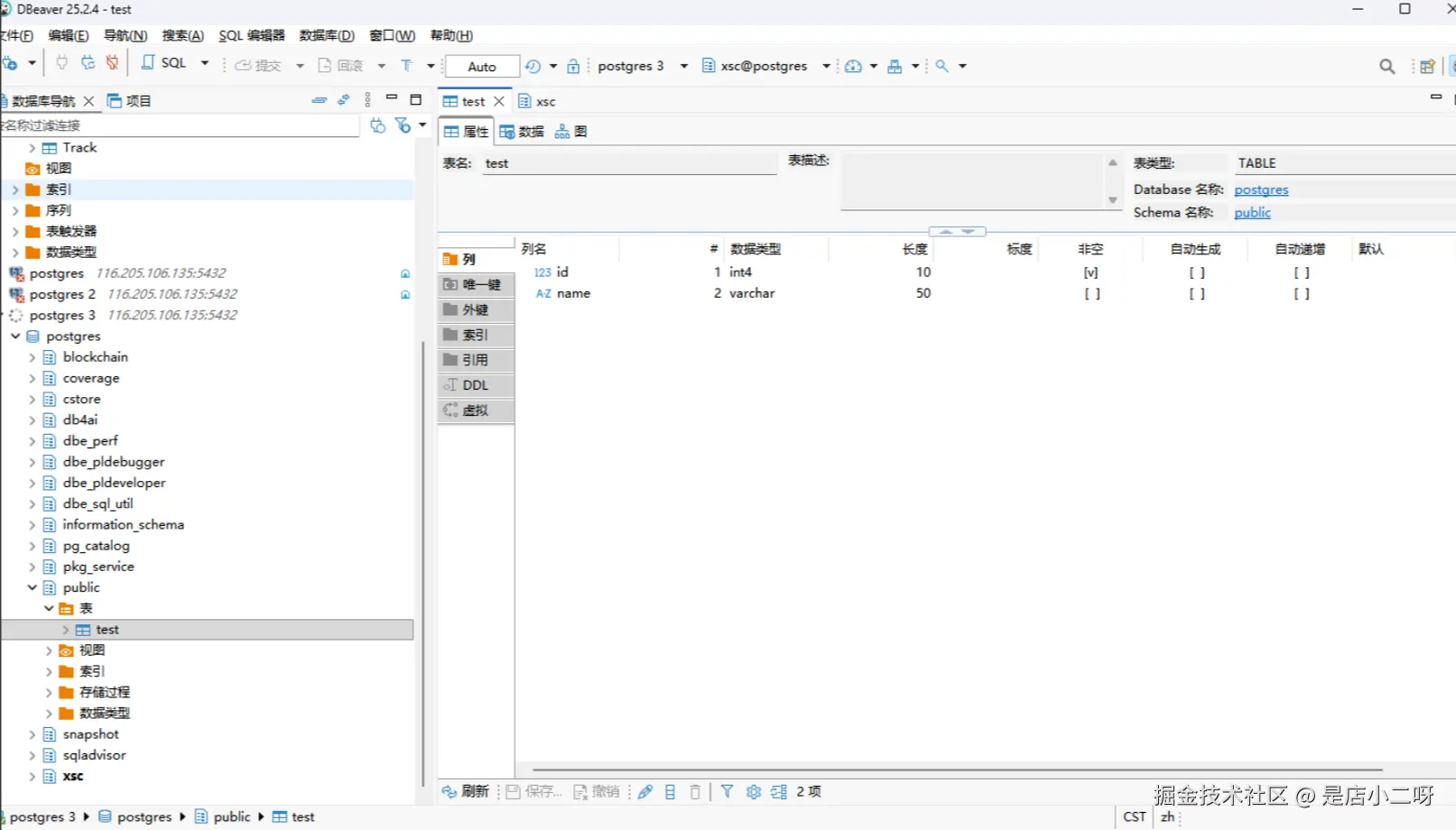Click the edit pencil icon in the bottom toolbar
Viewport: 1456px width, 830px height.
pyautogui.click(x=645, y=792)
